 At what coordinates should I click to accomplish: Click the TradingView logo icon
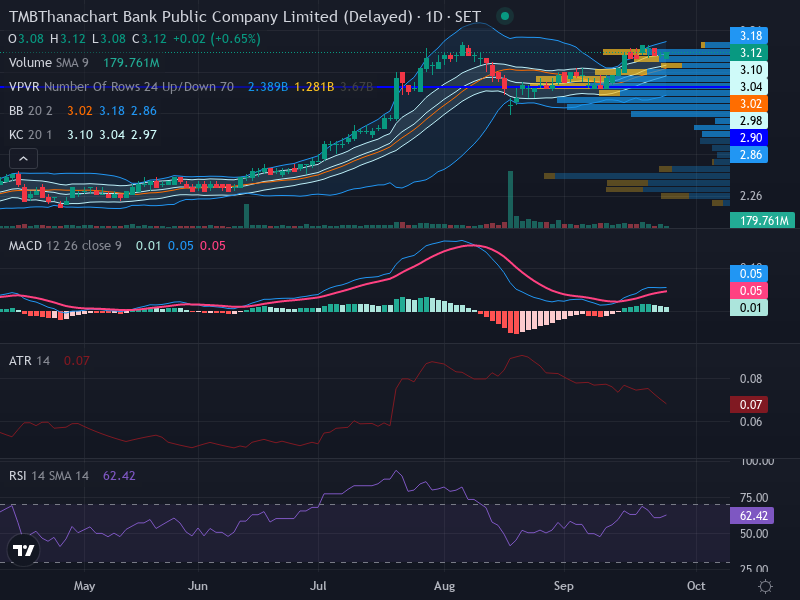(x=23, y=550)
